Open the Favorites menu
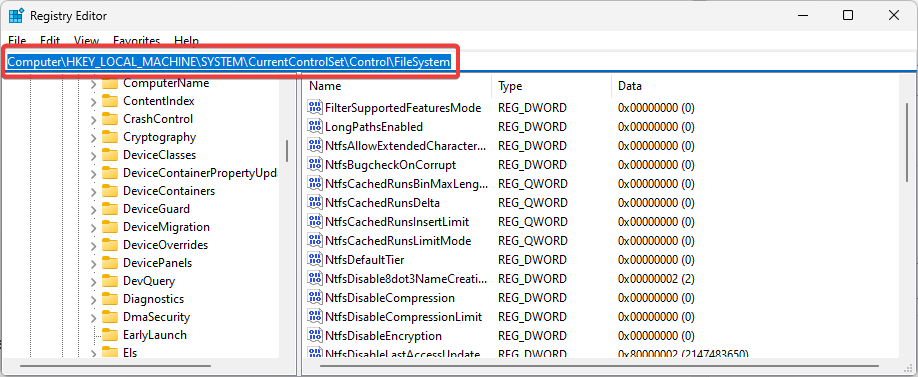Viewport: 918px width, 377px height. [136, 41]
